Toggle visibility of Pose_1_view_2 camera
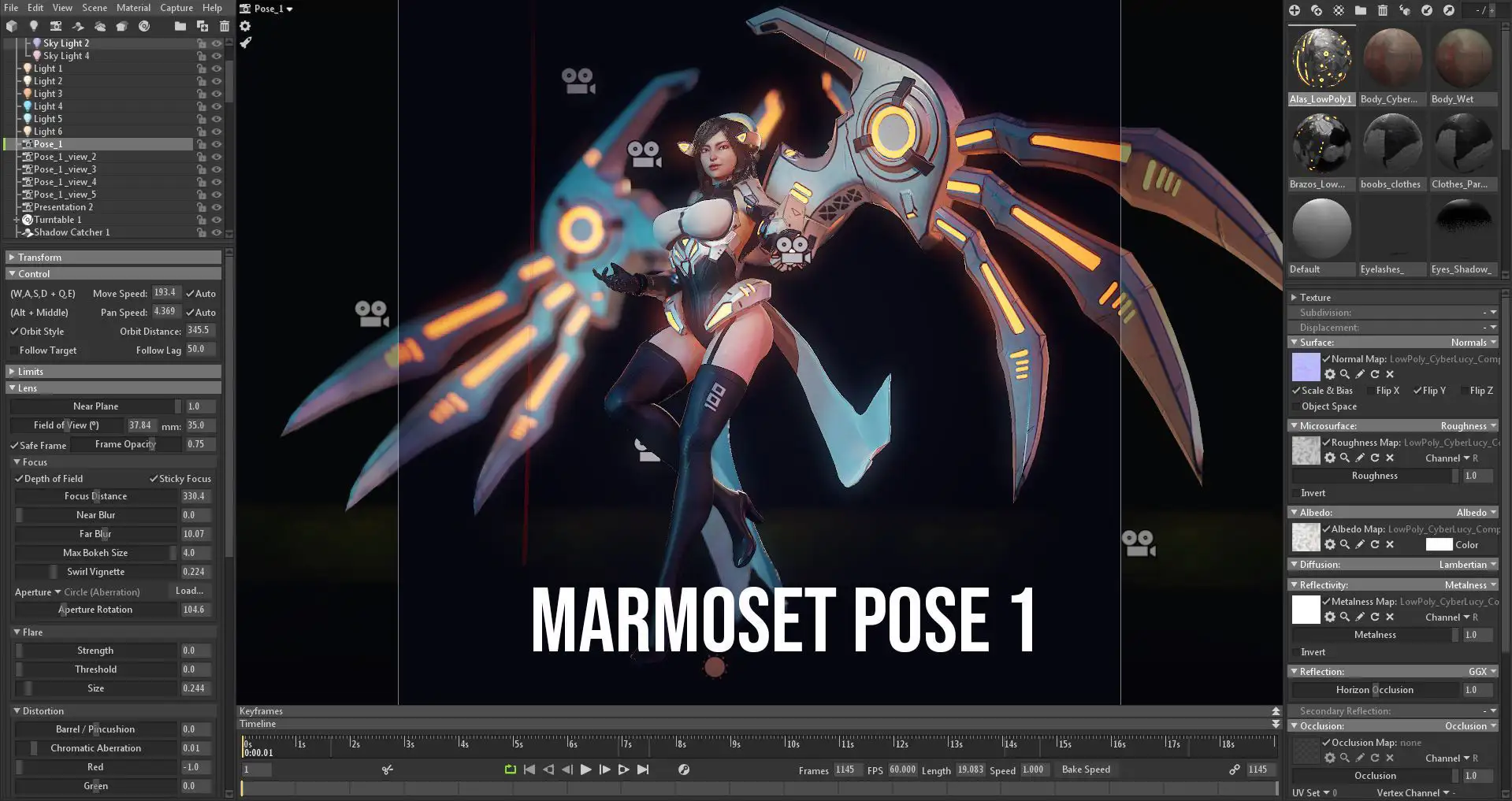Image resolution: width=1512 pixels, height=801 pixels. tap(217, 157)
